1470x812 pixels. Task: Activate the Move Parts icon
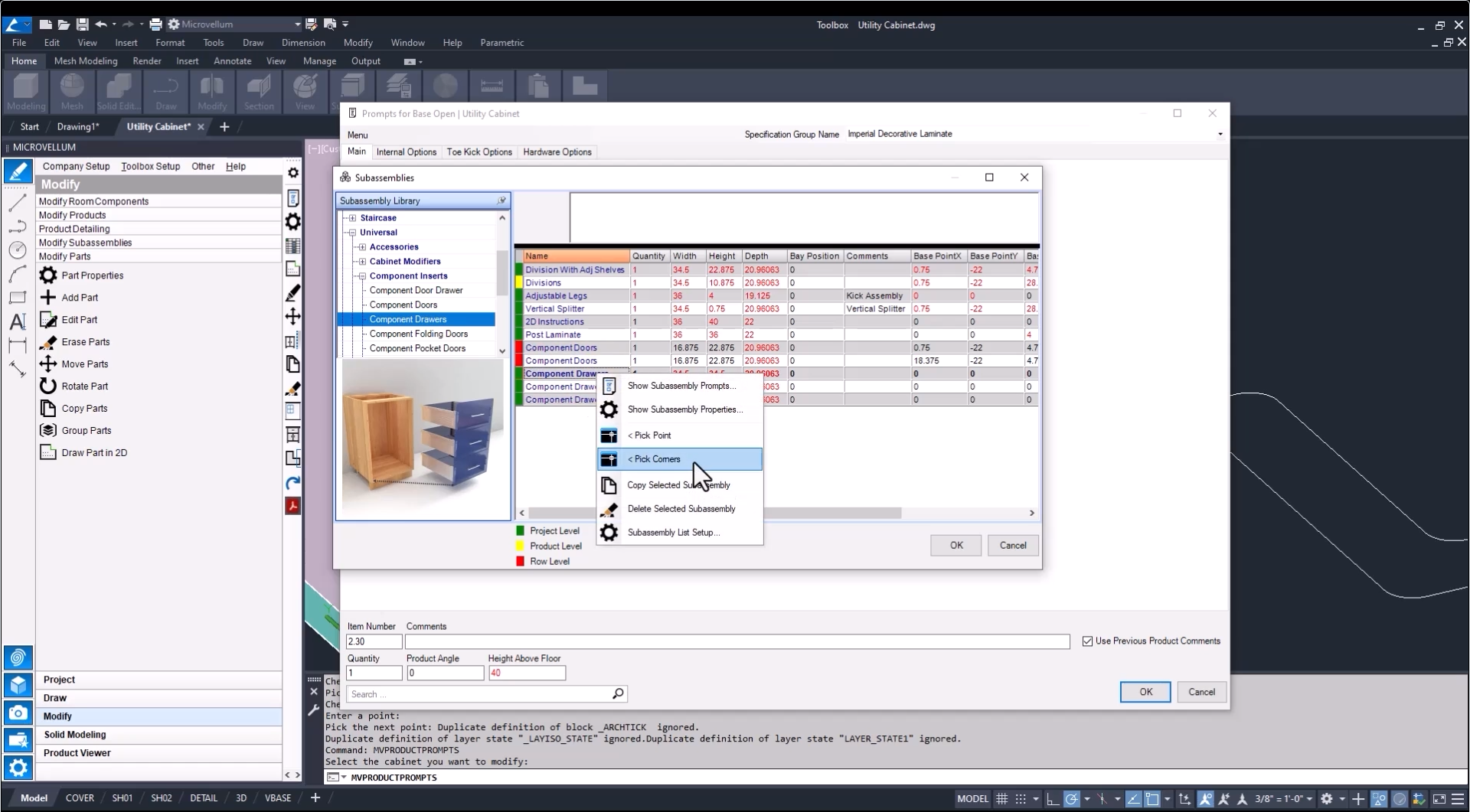click(48, 364)
